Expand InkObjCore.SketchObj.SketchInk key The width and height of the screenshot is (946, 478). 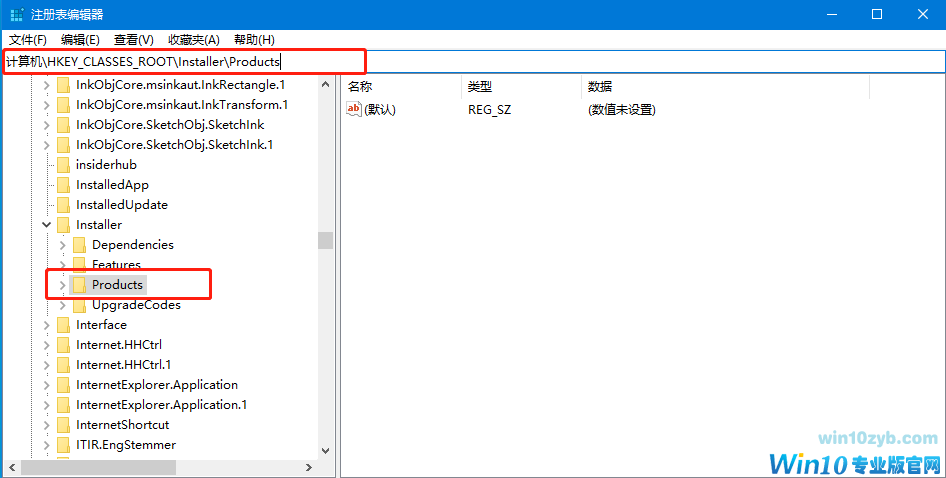[x=46, y=125]
